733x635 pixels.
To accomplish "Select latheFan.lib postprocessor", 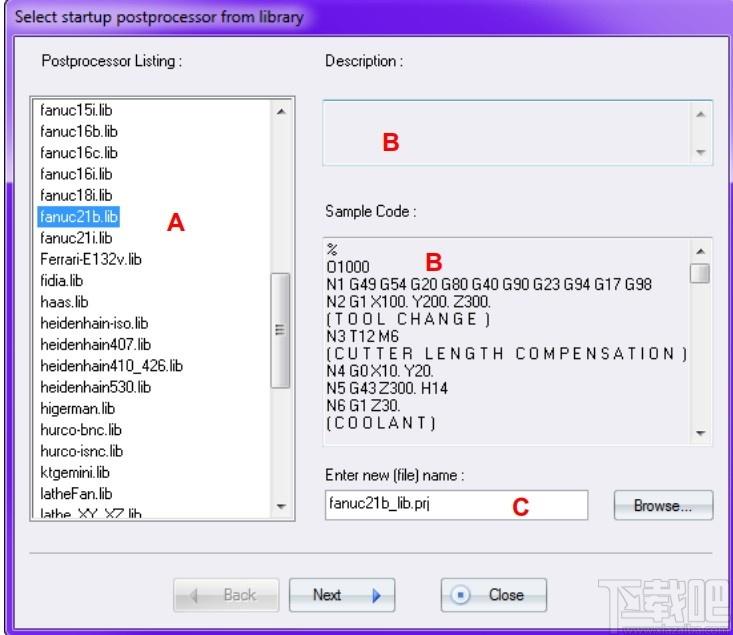I will pyautogui.click(x=76, y=494).
